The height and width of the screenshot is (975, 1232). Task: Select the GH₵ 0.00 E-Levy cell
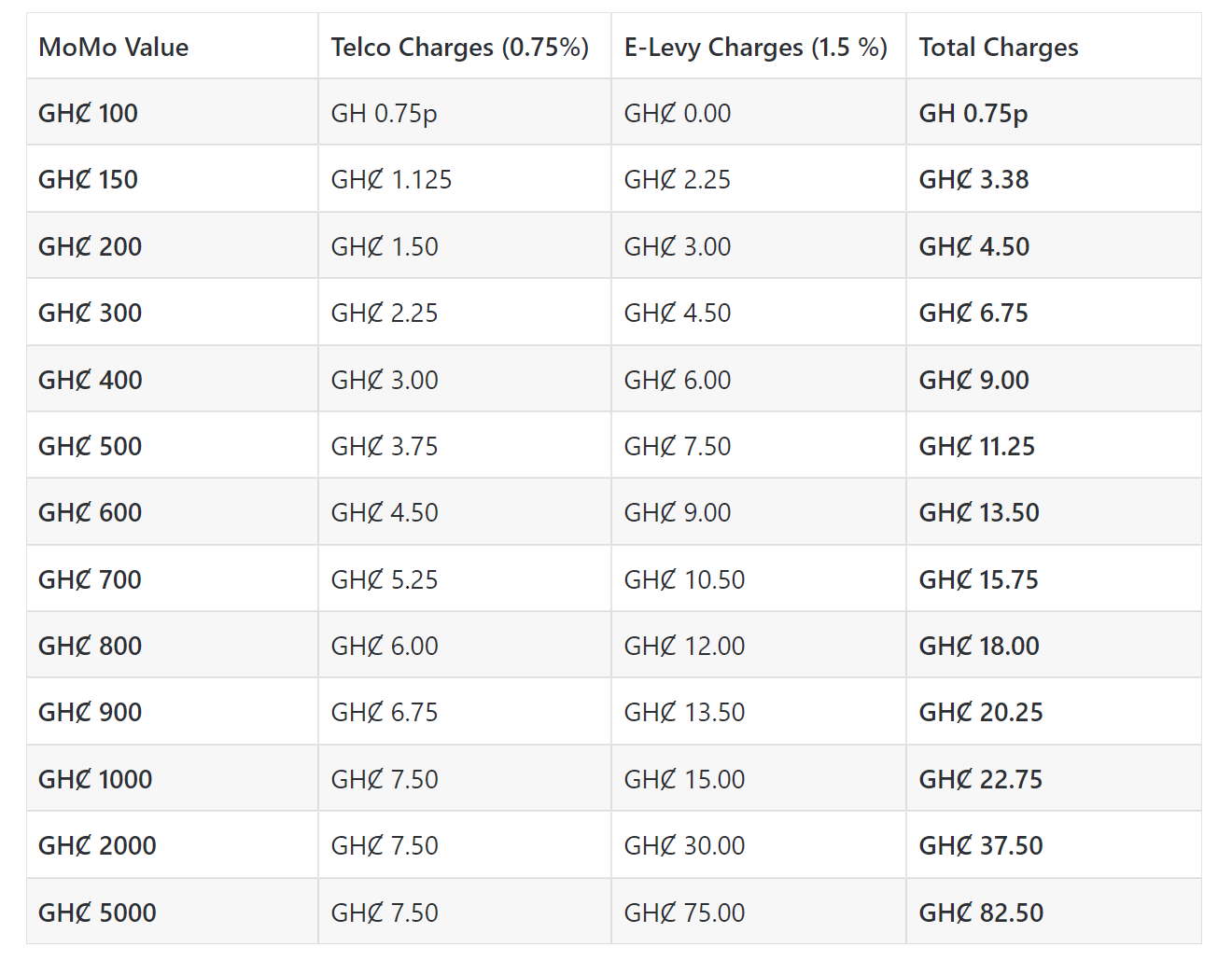click(x=677, y=114)
